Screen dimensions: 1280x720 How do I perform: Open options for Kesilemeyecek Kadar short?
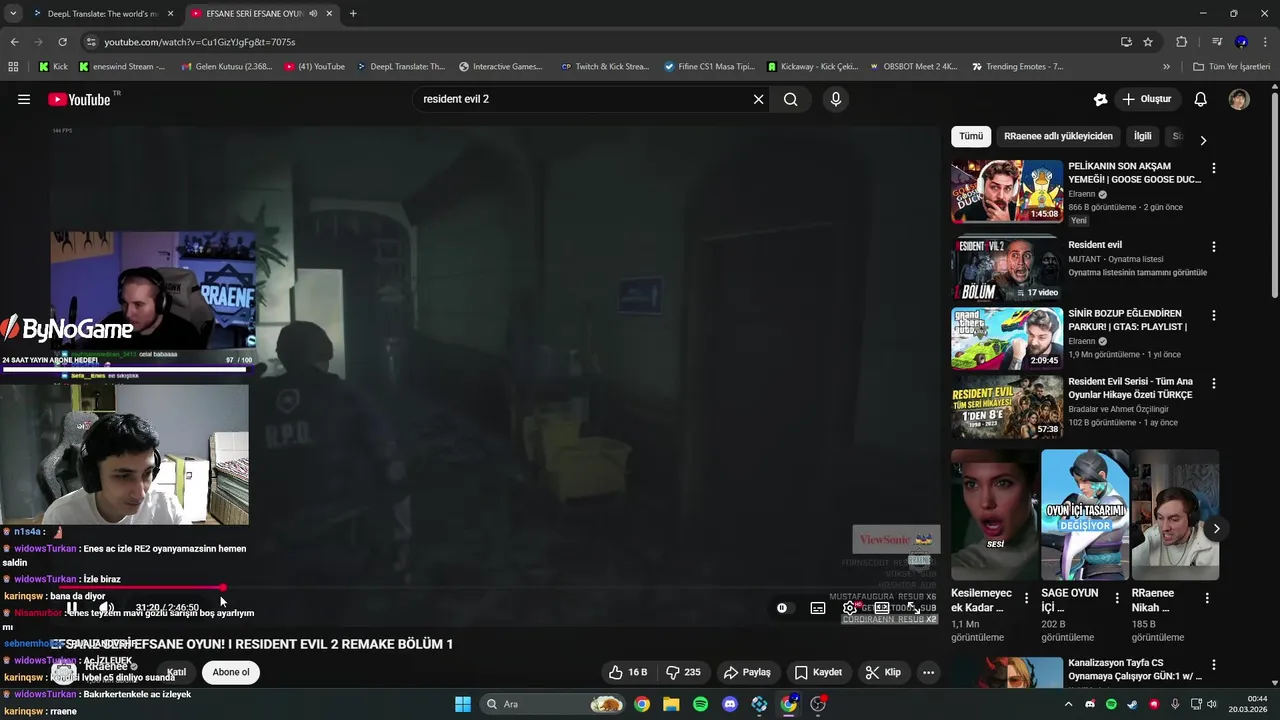(x=1026, y=598)
